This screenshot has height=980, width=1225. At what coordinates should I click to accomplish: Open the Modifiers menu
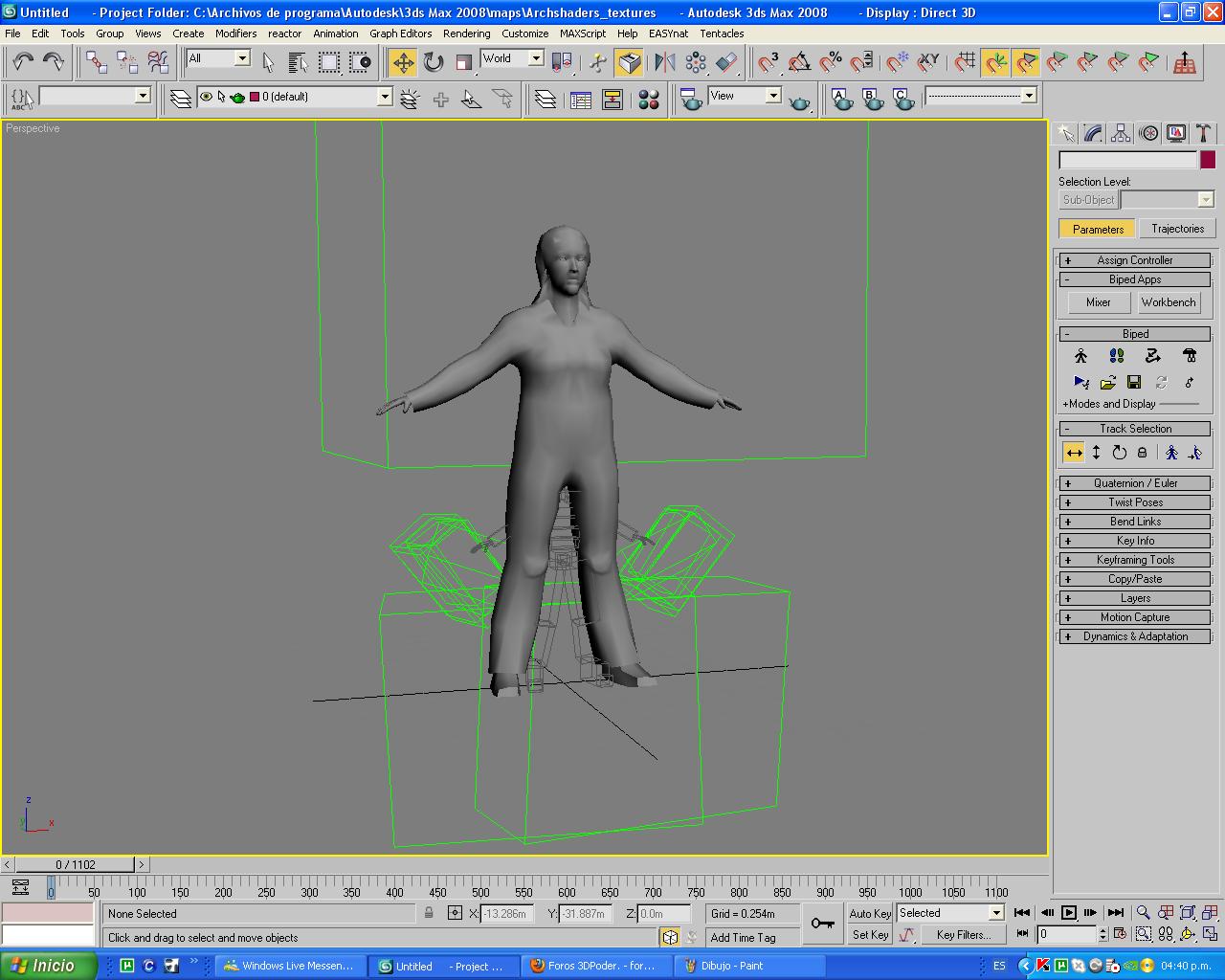[x=235, y=33]
